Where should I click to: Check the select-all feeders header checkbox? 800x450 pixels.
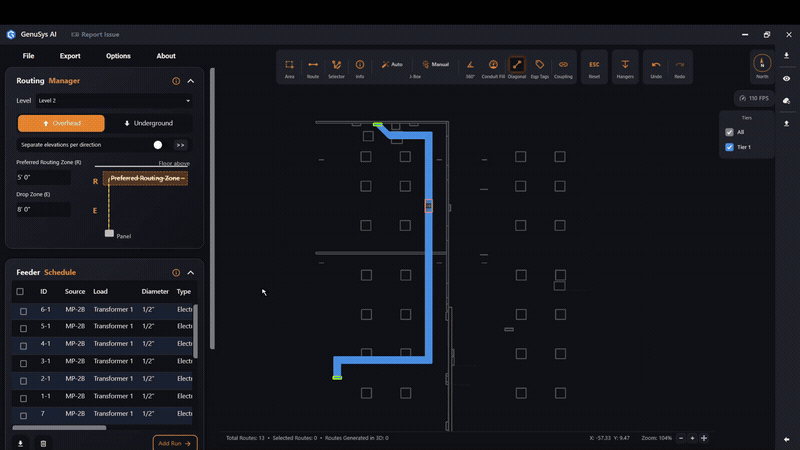click(20, 292)
